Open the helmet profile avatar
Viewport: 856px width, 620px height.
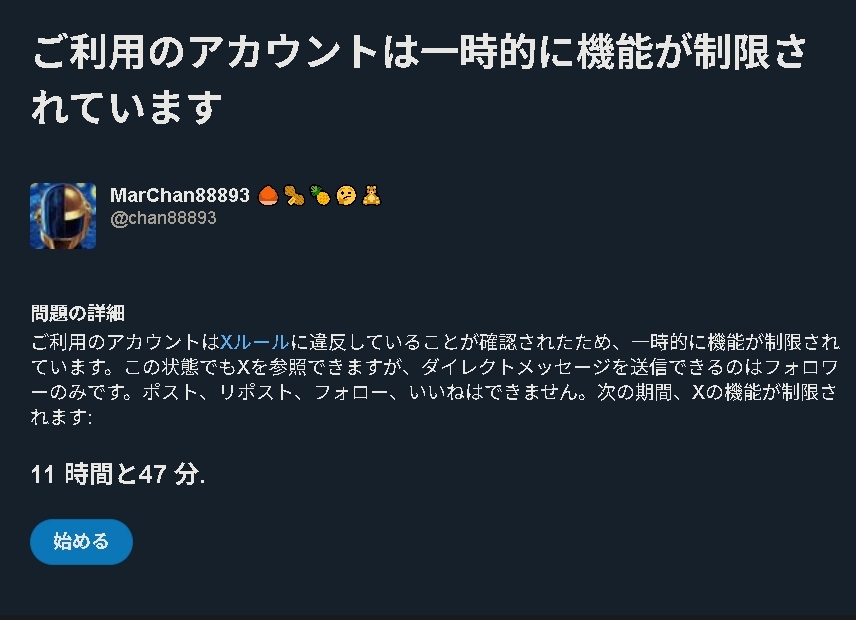click(63, 216)
